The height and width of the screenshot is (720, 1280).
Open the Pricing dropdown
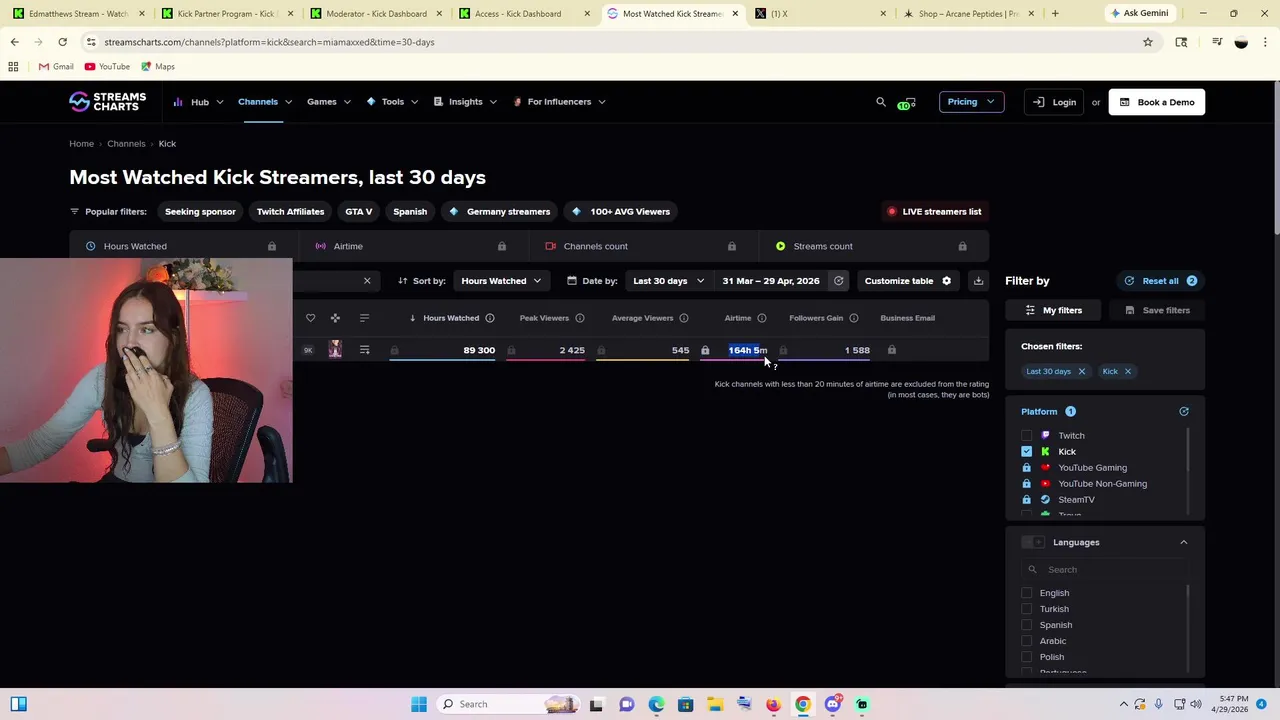[x=971, y=102]
